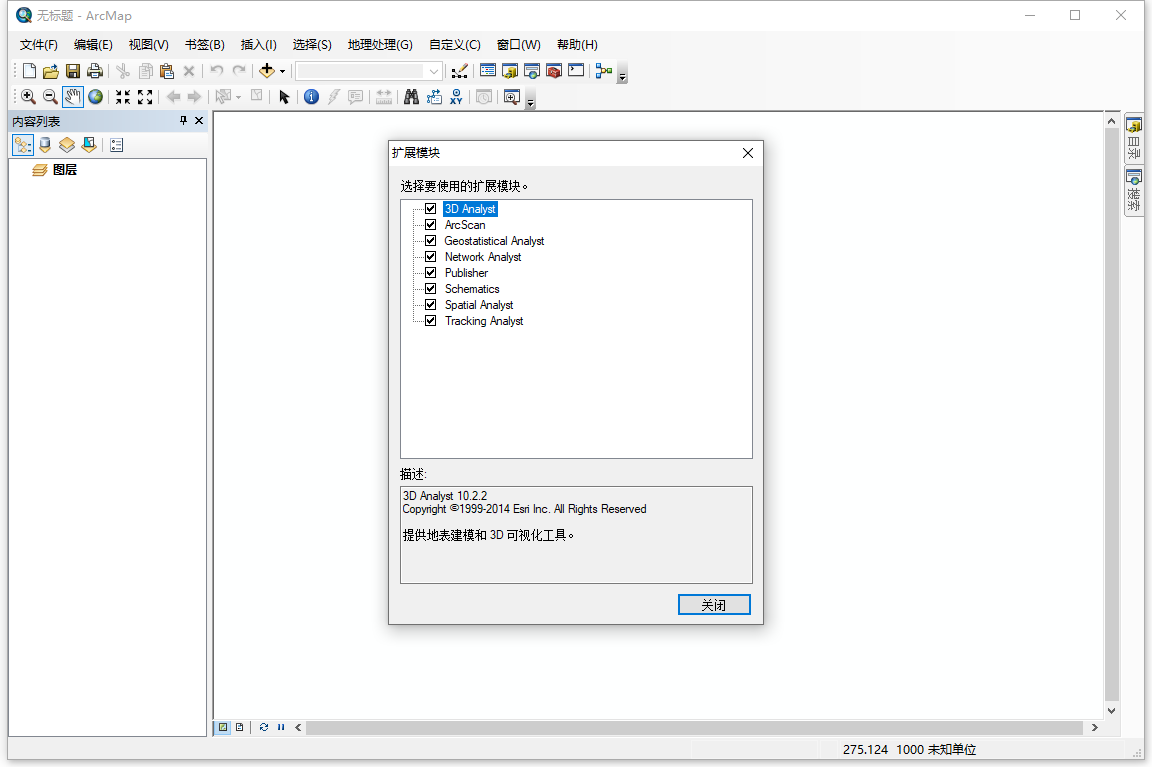Open the 搜索 side tab

[1134, 191]
